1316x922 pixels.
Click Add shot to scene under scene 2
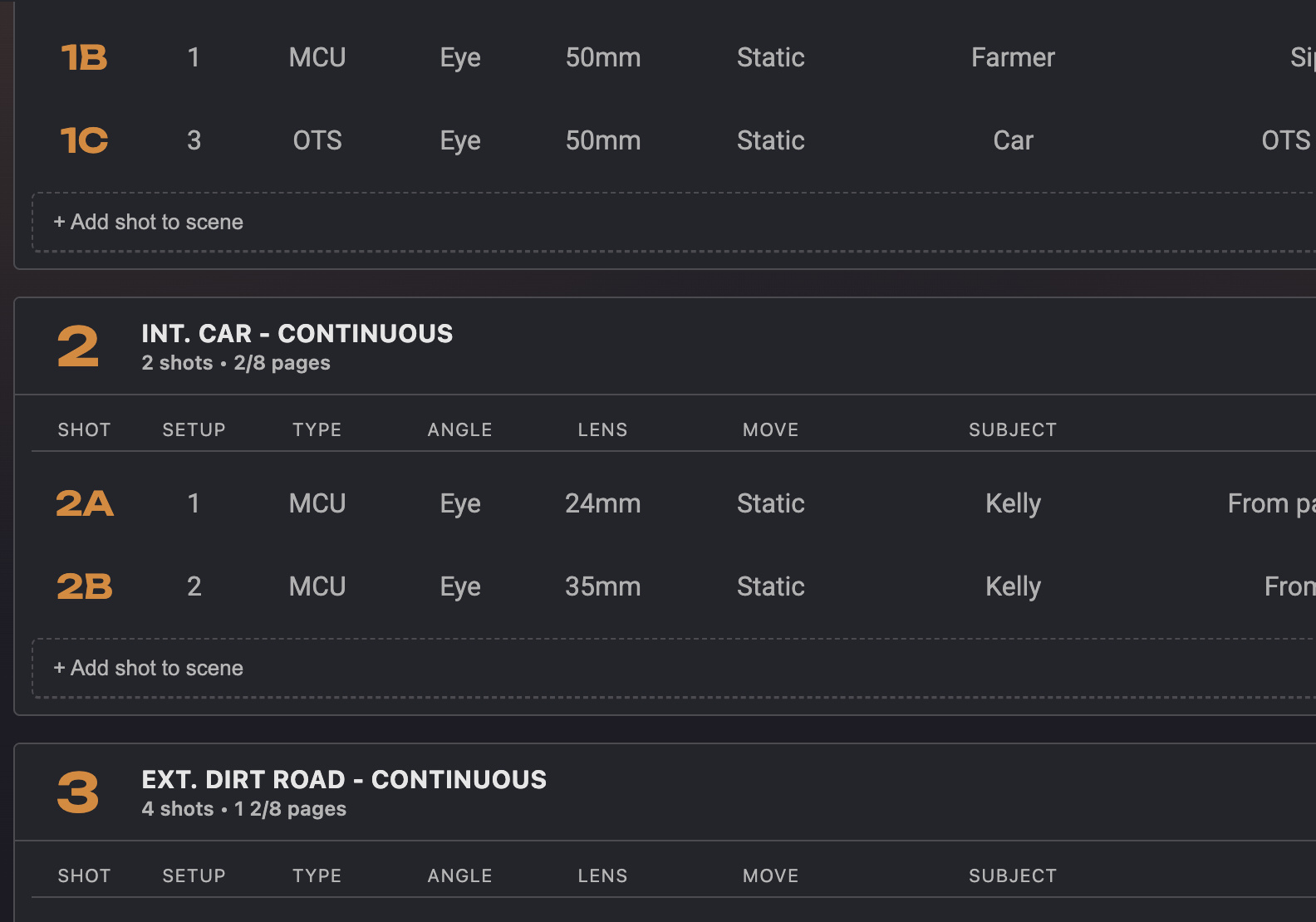pyautogui.click(x=149, y=668)
